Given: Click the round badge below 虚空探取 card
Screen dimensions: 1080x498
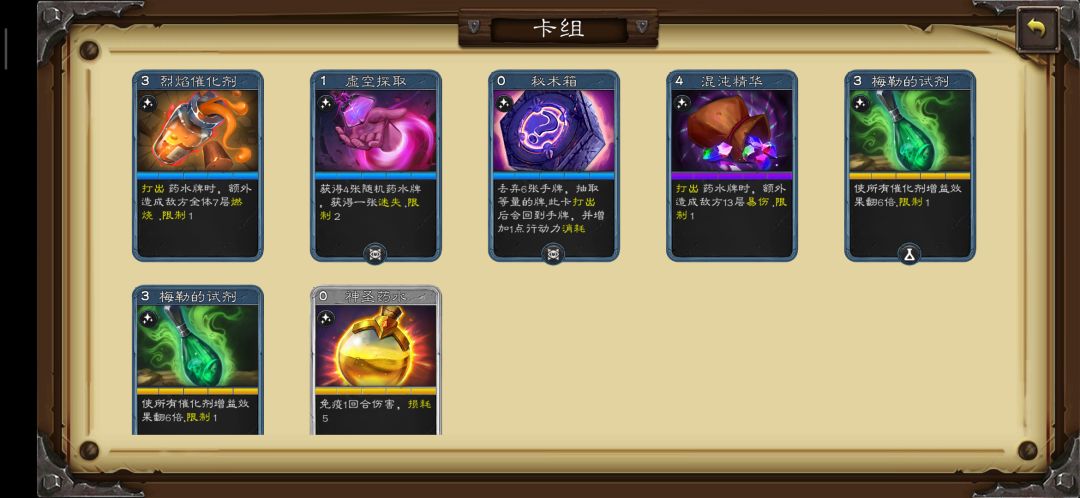Looking at the screenshot, I should (x=375, y=254).
